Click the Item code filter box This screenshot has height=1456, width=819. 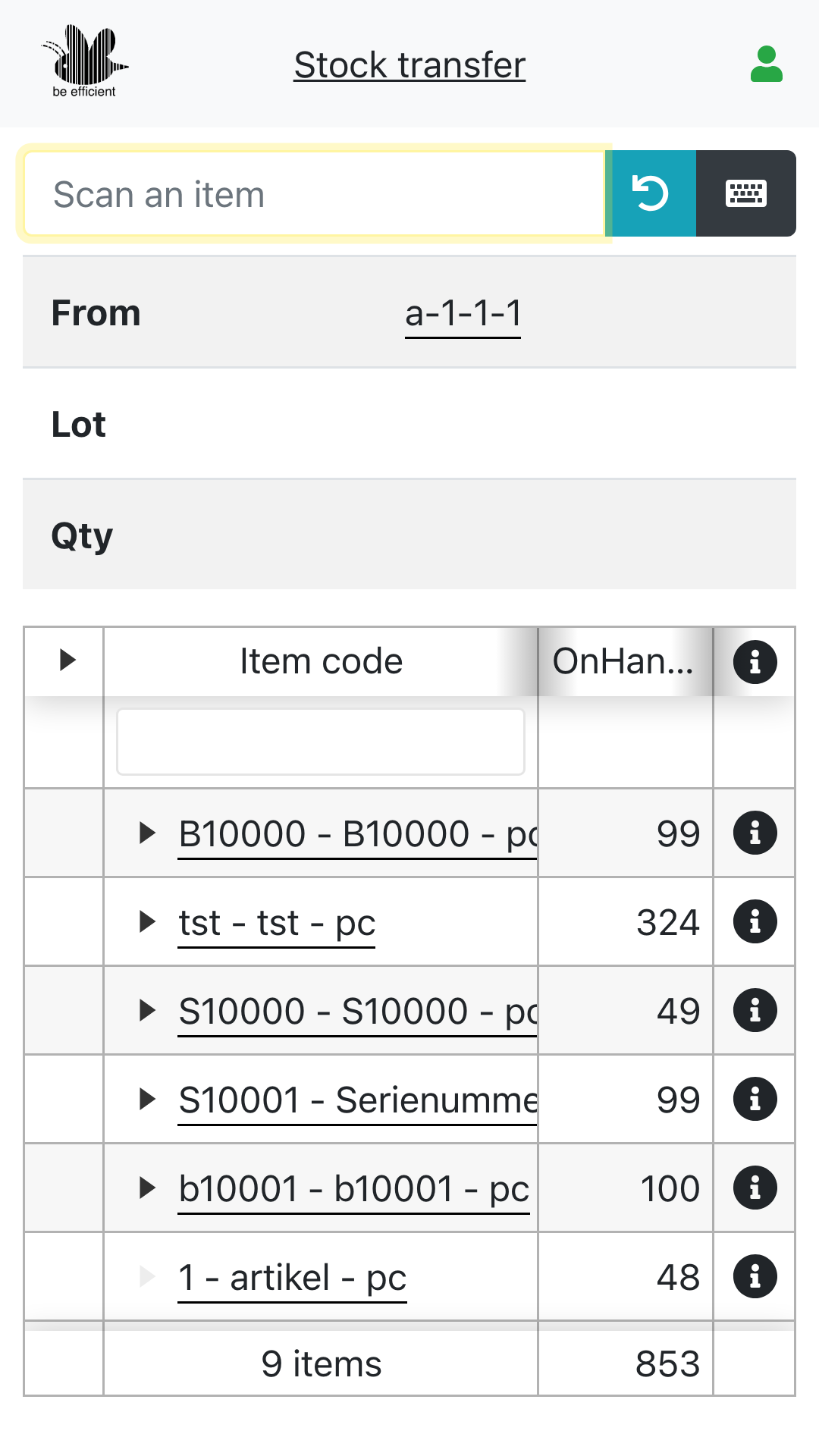(x=321, y=742)
